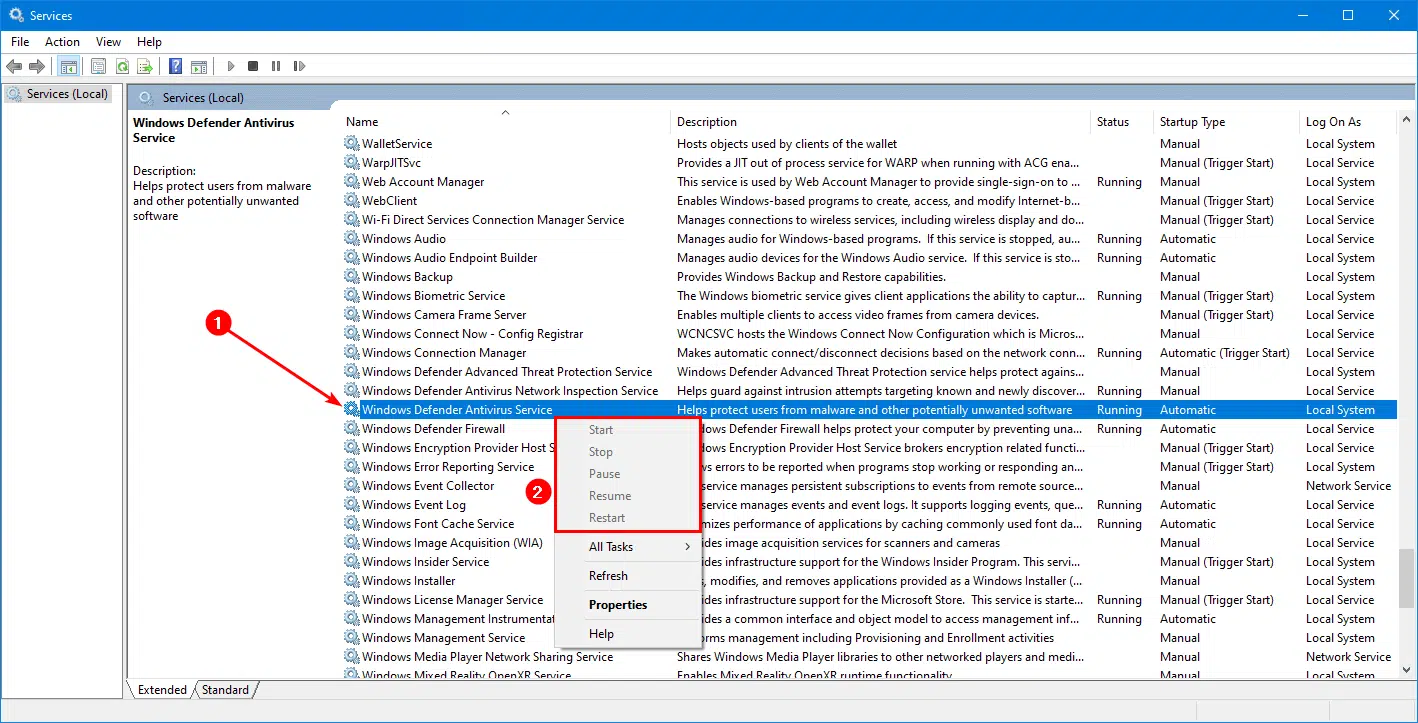Click the gear icon beside Windows Installer

[x=352, y=581]
